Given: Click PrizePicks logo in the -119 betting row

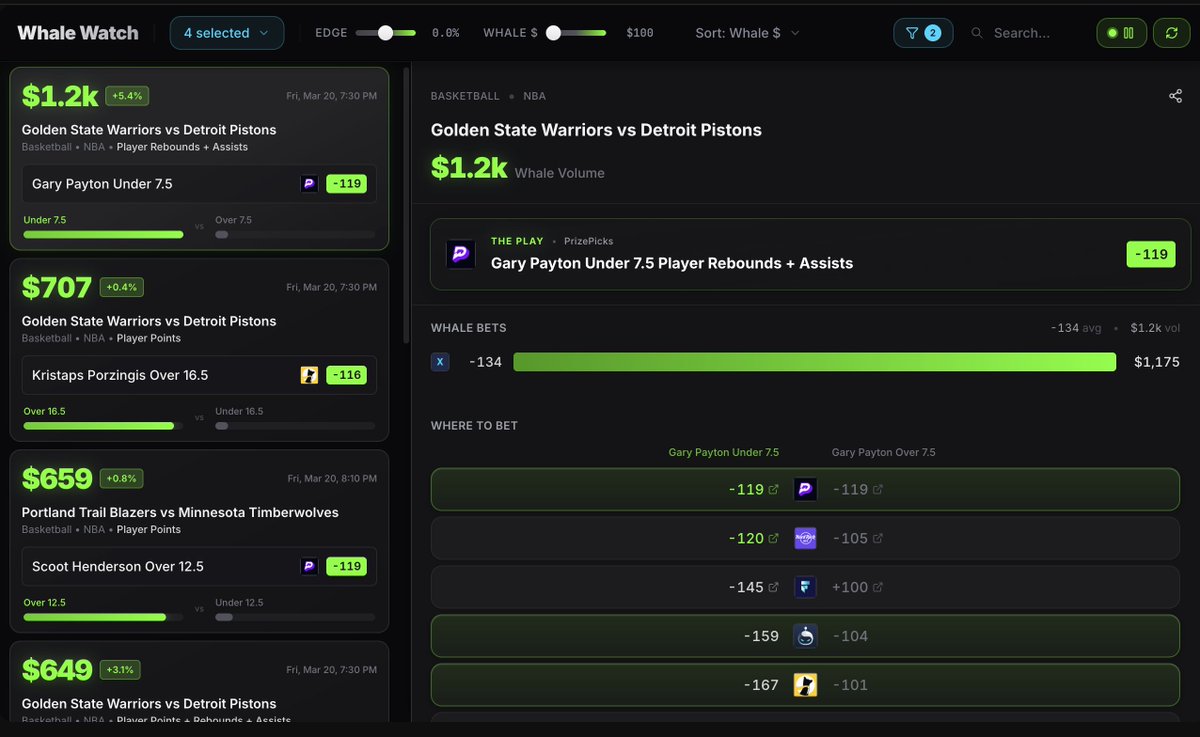Looking at the screenshot, I should point(805,489).
